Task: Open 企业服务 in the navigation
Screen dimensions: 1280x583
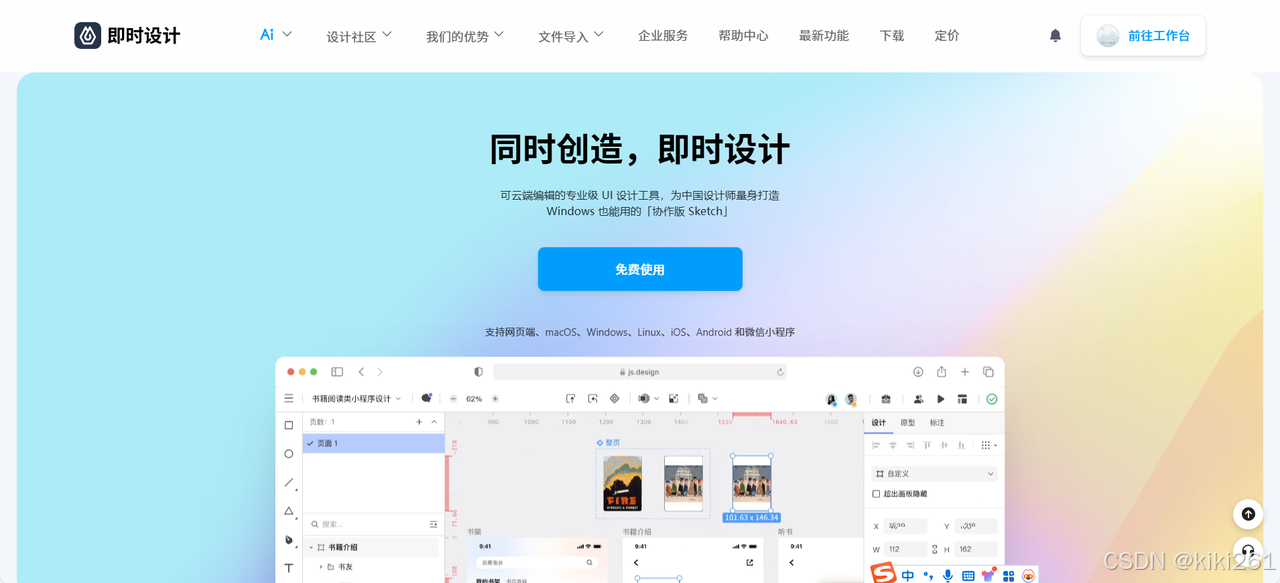Action: click(663, 36)
